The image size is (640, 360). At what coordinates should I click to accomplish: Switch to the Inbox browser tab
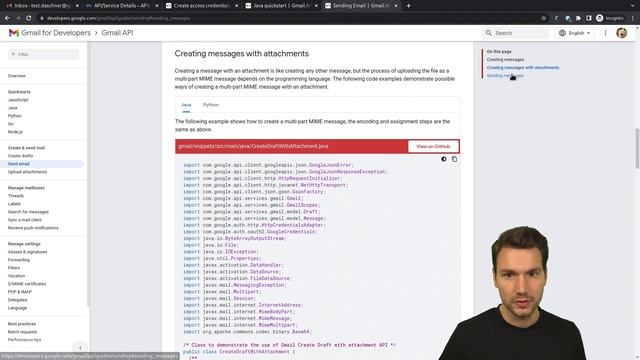pos(39,6)
